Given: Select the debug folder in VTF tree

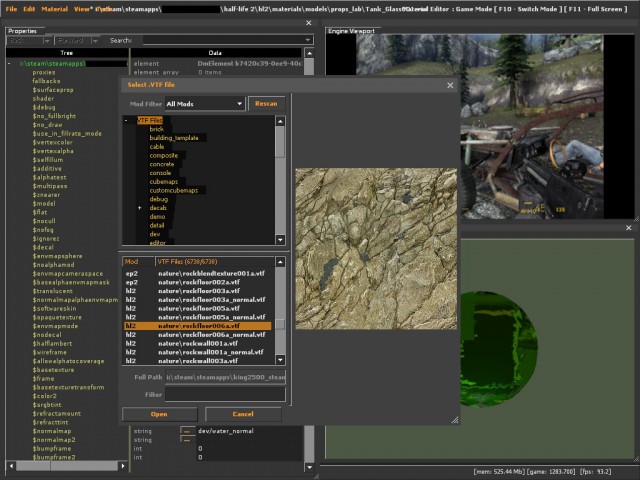Looking at the screenshot, I should pyautogui.click(x=159, y=199).
